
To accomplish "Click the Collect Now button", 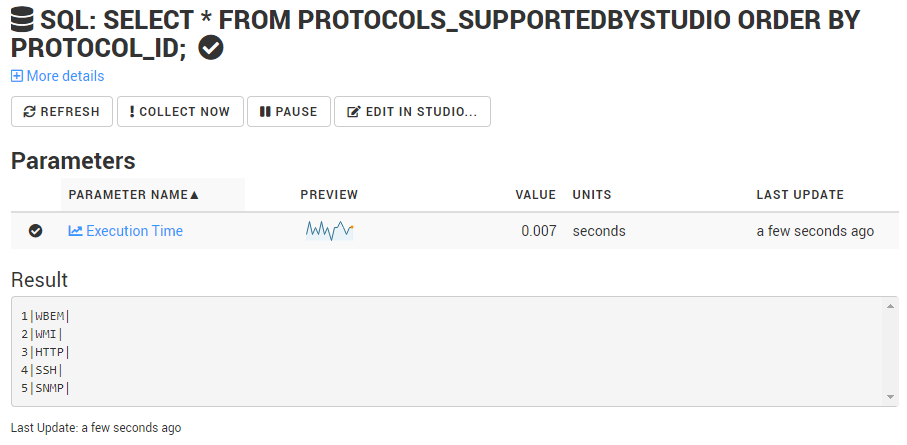I will [x=180, y=112].
